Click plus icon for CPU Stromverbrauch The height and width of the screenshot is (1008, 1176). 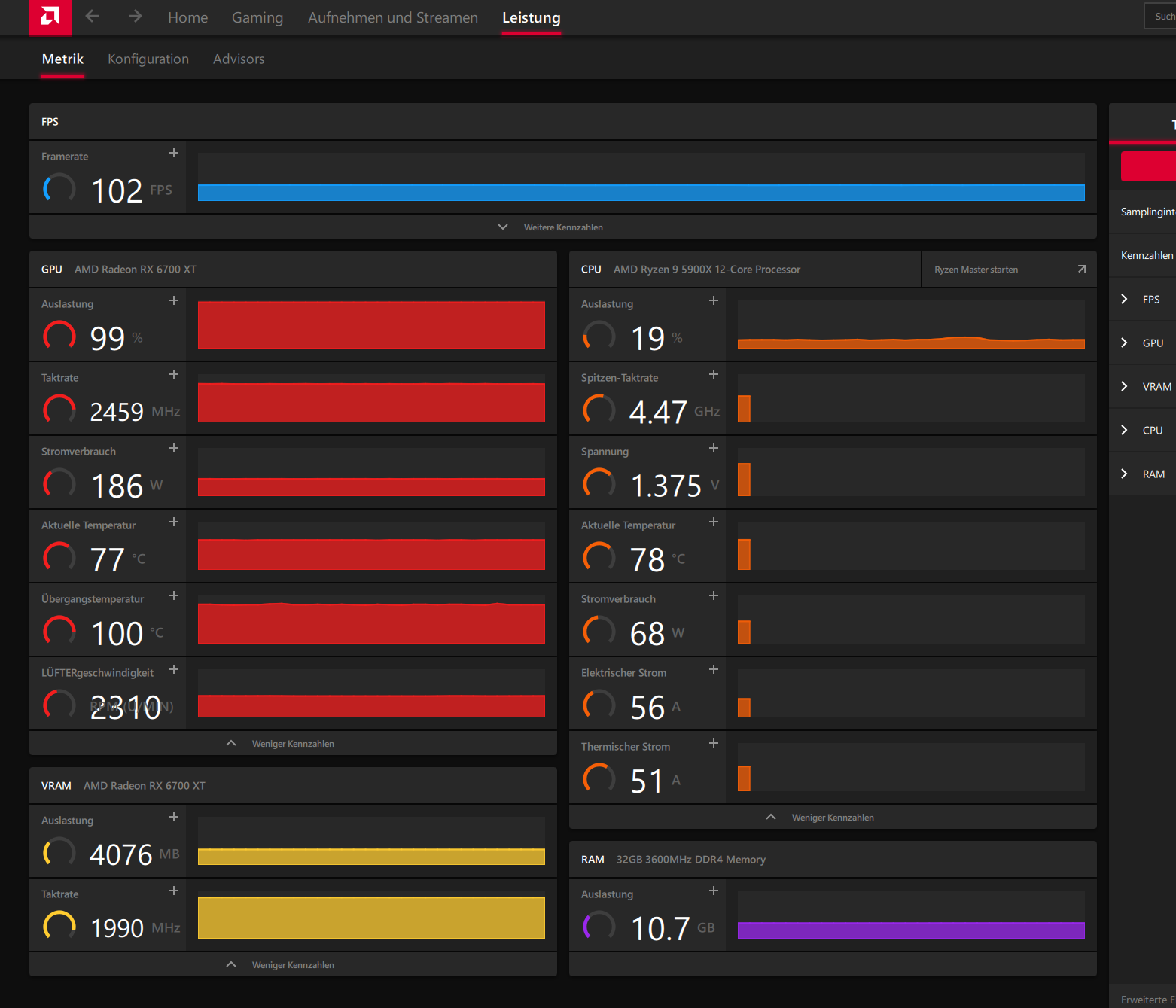tap(714, 595)
